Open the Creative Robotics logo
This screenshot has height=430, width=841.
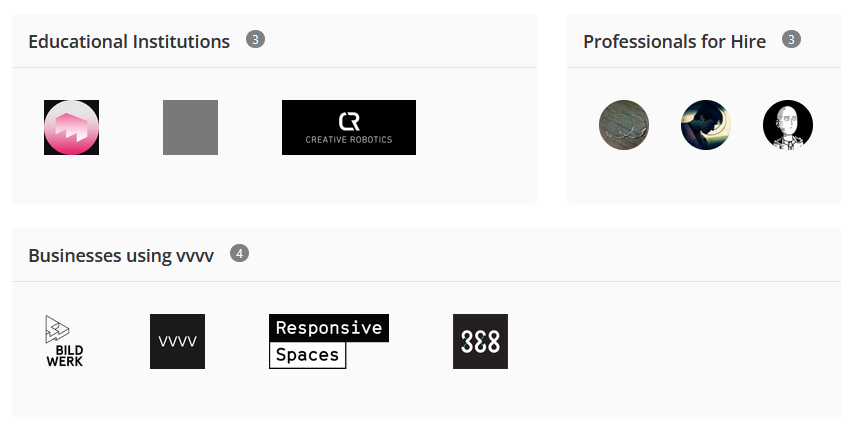tap(349, 128)
